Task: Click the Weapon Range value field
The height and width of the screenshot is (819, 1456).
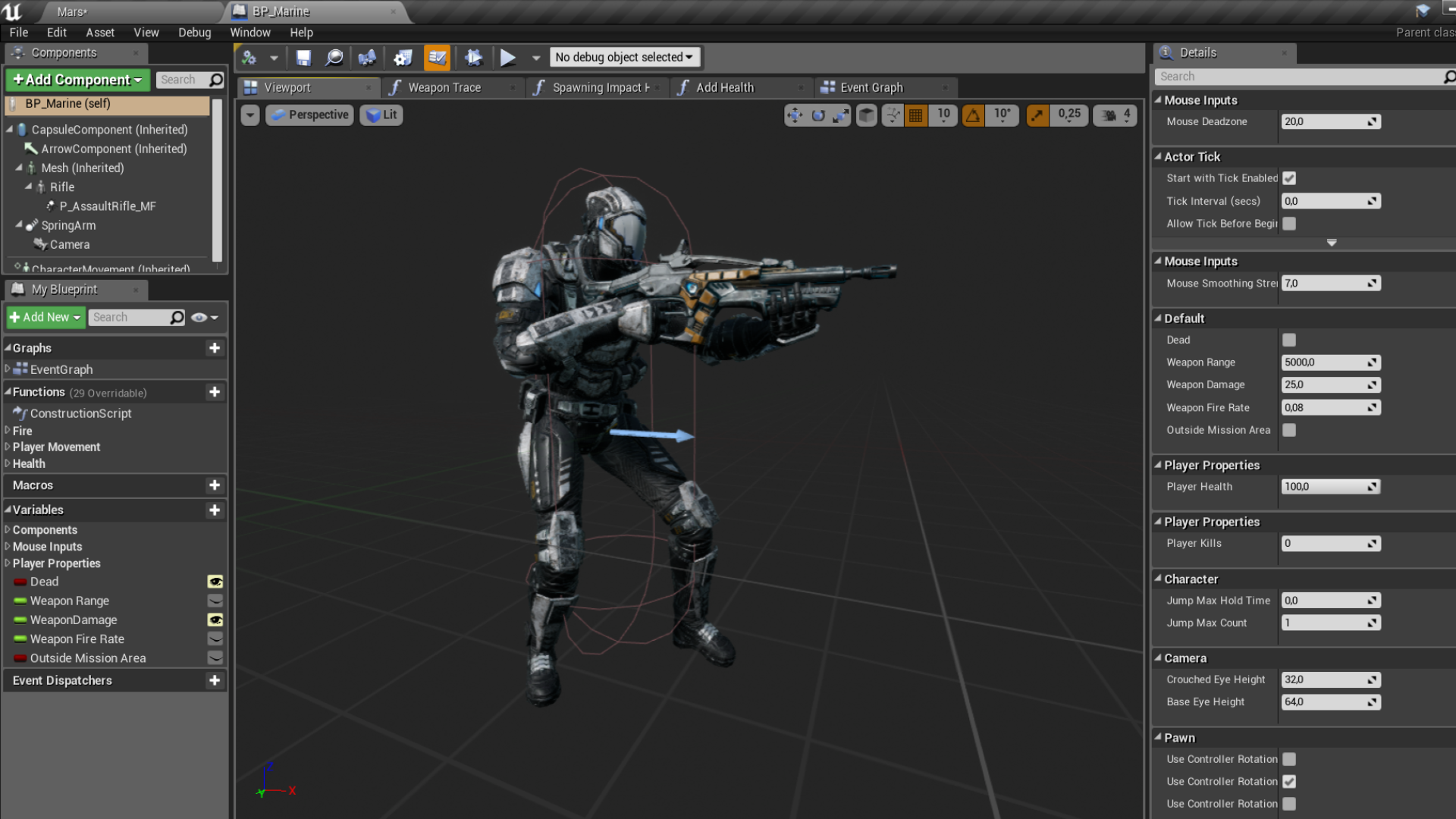Action: [1330, 362]
